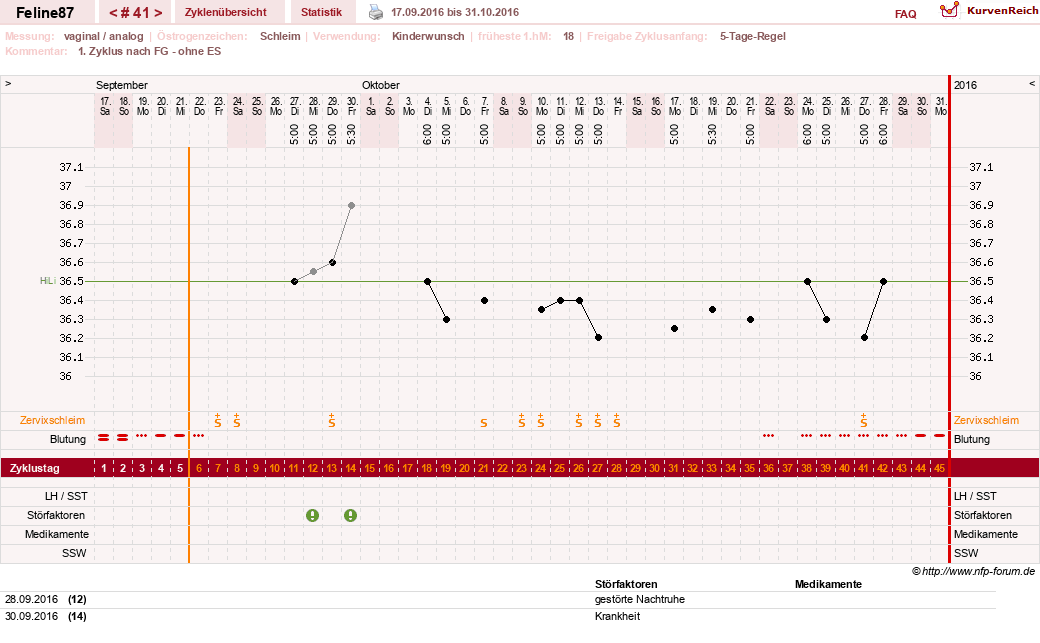Click temperature point 36.25 on Oct 17
This screenshot has width=1040, height=643.
(x=675, y=328)
